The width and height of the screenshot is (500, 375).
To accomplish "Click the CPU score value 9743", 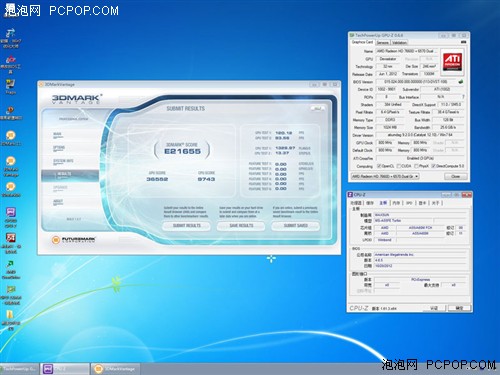I will 206,179.
